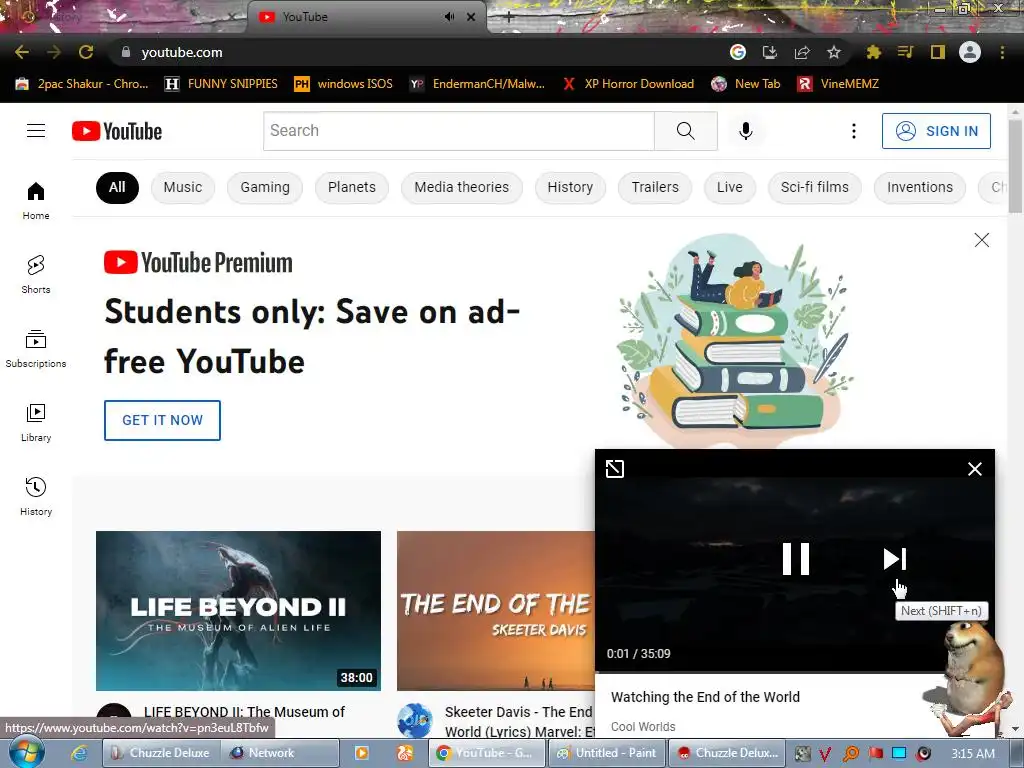
Task: Select the Music filter chip
Action: click(x=183, y=187)
